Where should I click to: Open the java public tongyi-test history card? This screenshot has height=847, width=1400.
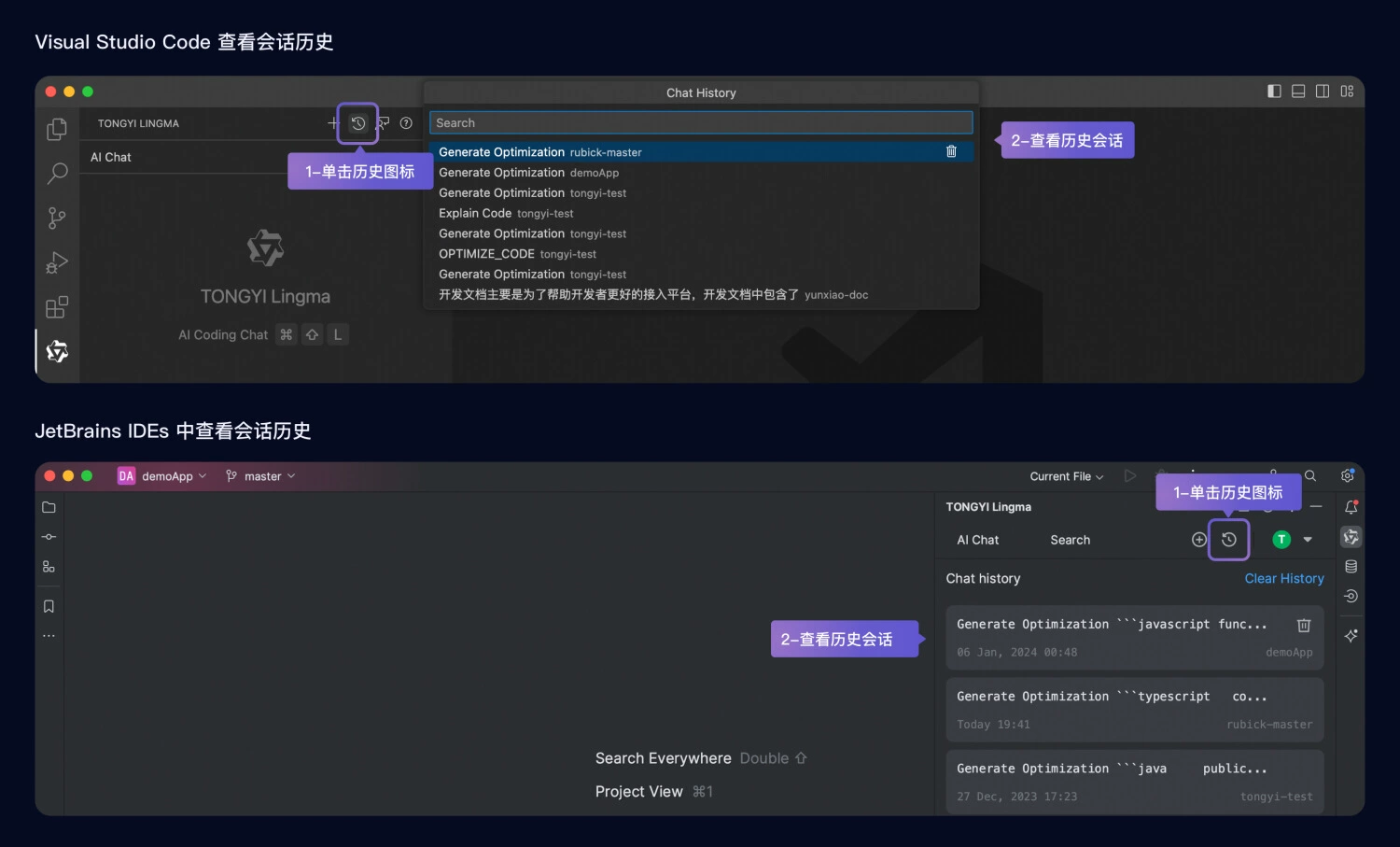pyautogui.click(x=1134, y=782)
